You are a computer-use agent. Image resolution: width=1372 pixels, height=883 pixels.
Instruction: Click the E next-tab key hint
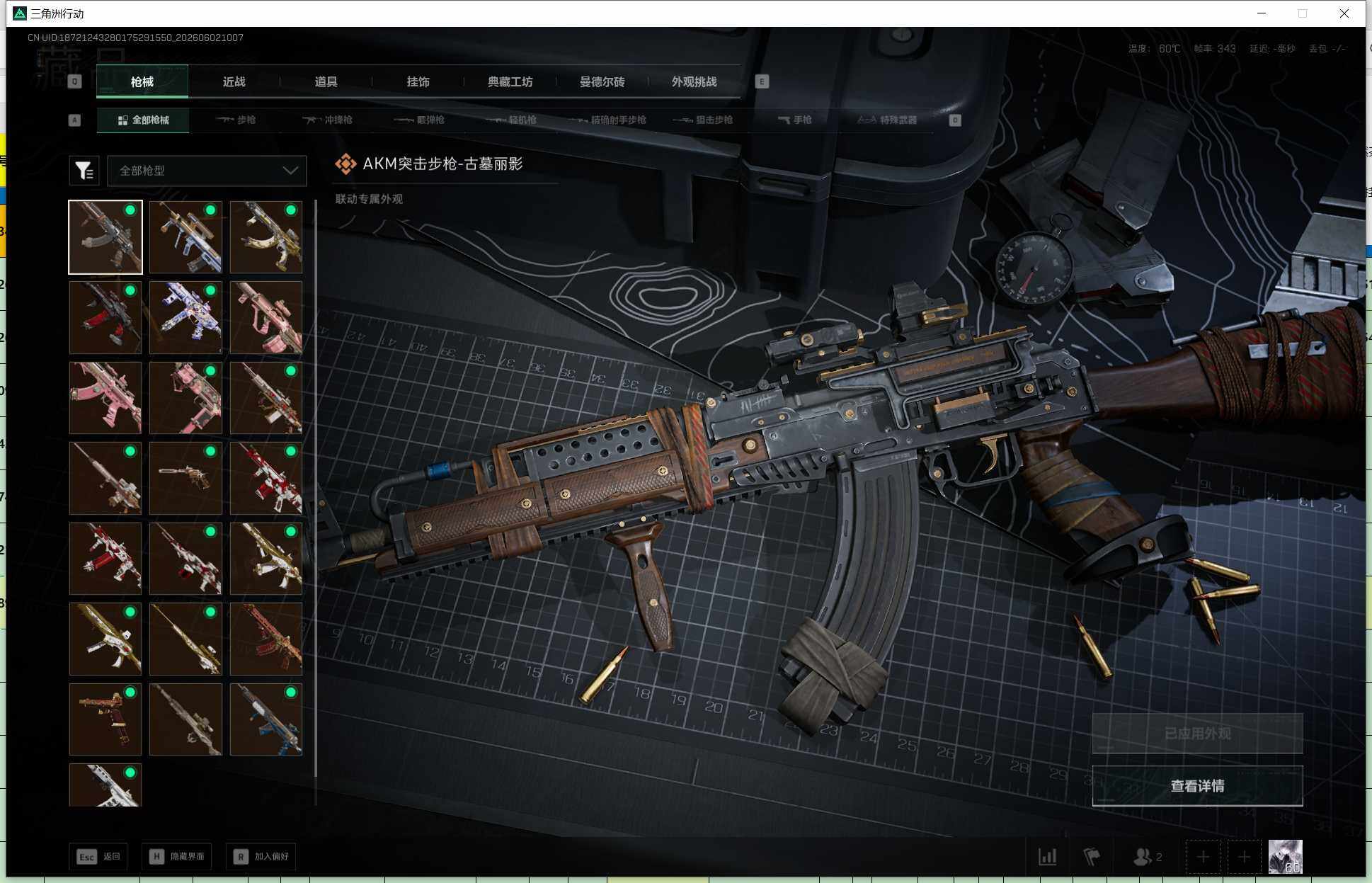[762, 81]
